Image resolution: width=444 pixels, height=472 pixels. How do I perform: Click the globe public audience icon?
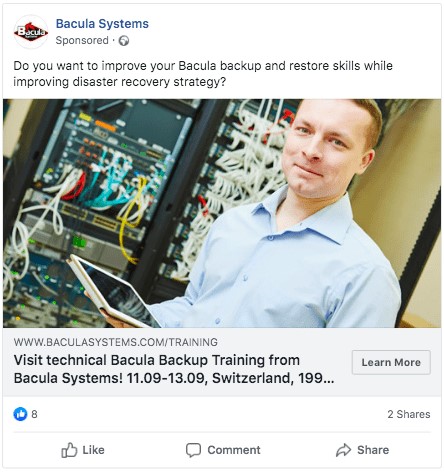124,41
